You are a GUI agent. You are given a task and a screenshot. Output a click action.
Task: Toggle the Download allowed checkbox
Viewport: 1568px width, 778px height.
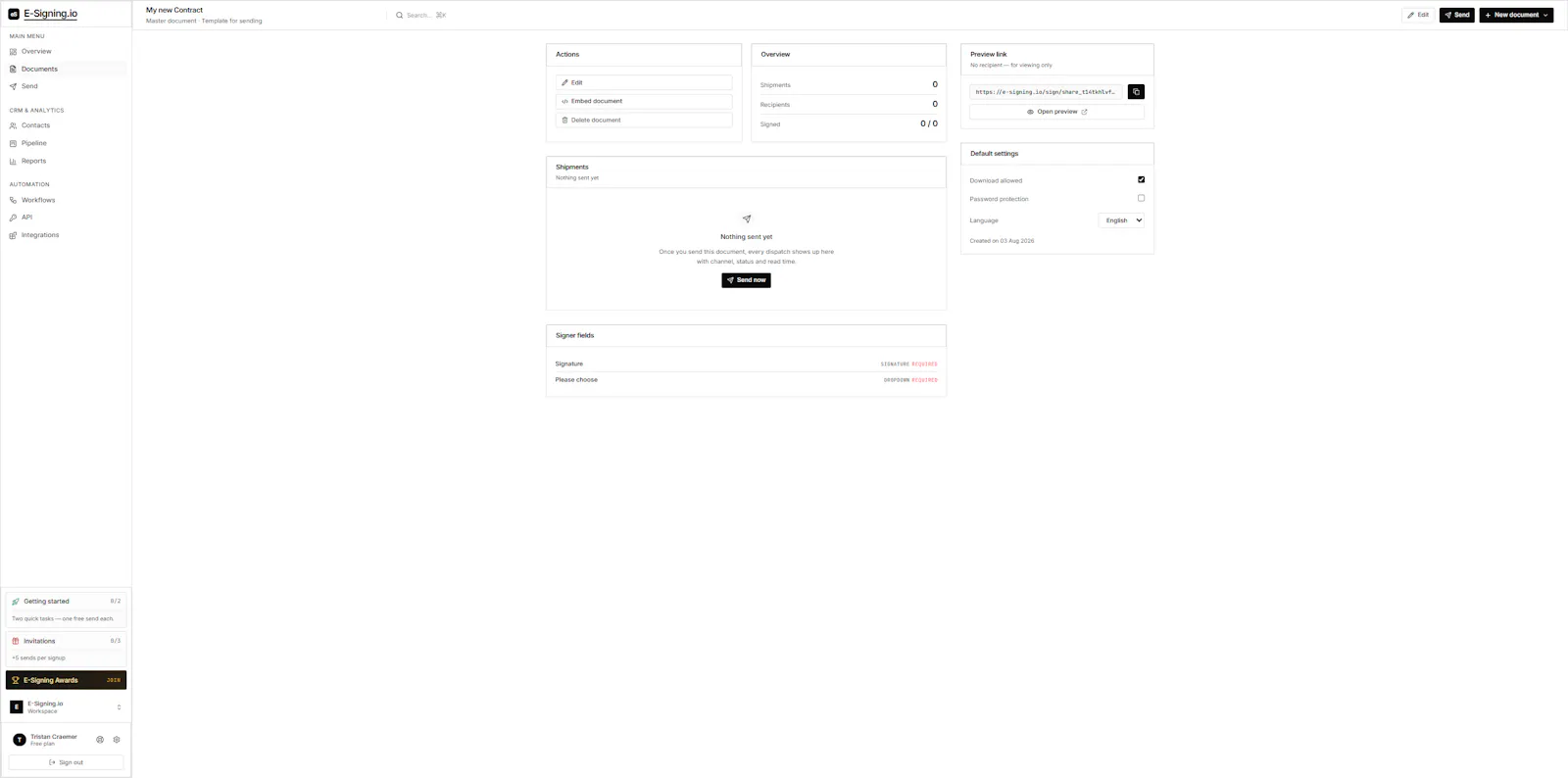coord(1141,179)
